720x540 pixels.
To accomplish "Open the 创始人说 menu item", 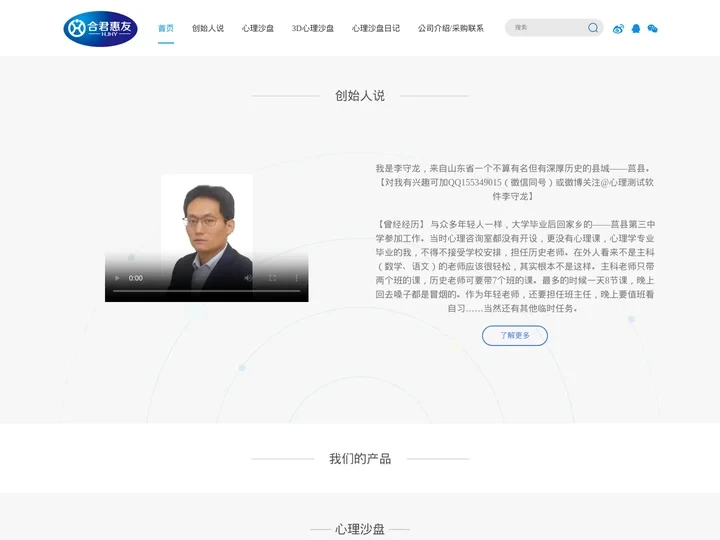I will coord(208,28).
